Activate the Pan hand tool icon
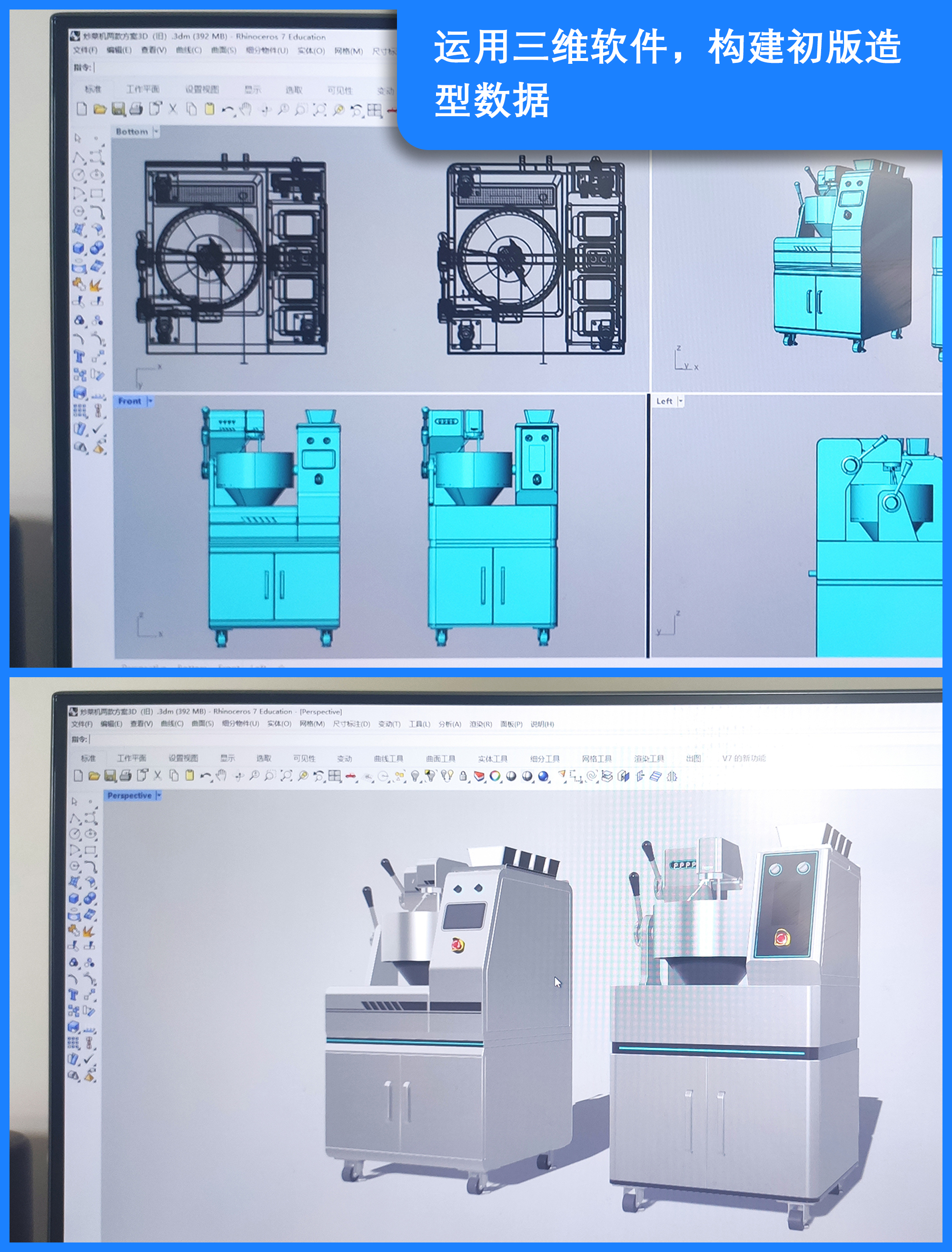This screenshot has width=952, height=1252. (221, 776)
